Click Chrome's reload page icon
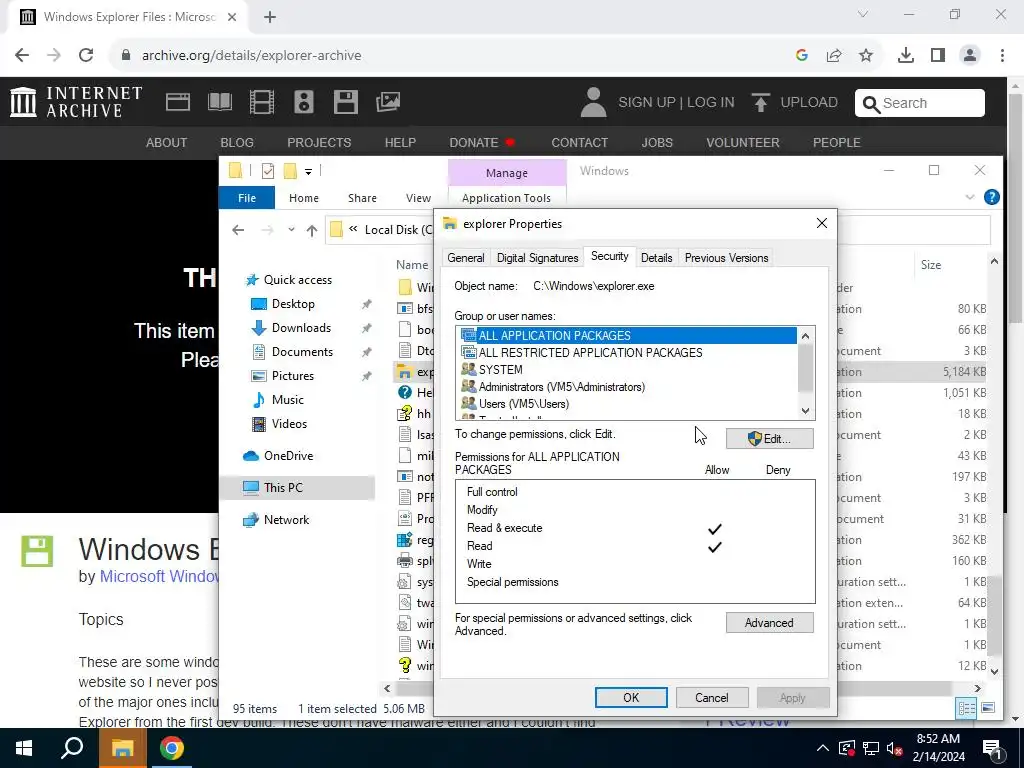 86,55
